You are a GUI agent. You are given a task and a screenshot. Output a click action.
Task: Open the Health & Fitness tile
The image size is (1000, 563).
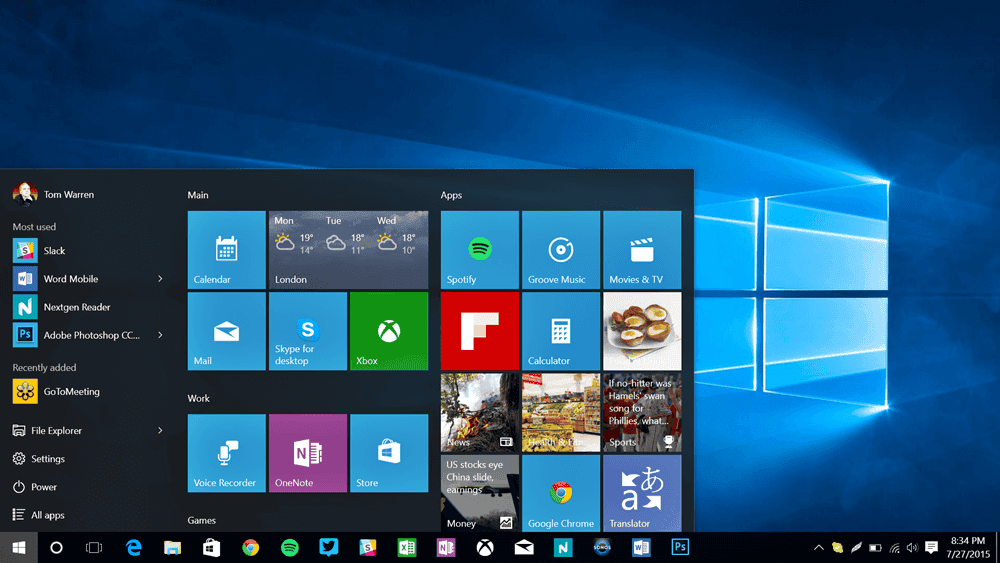(x=561, y=413)
